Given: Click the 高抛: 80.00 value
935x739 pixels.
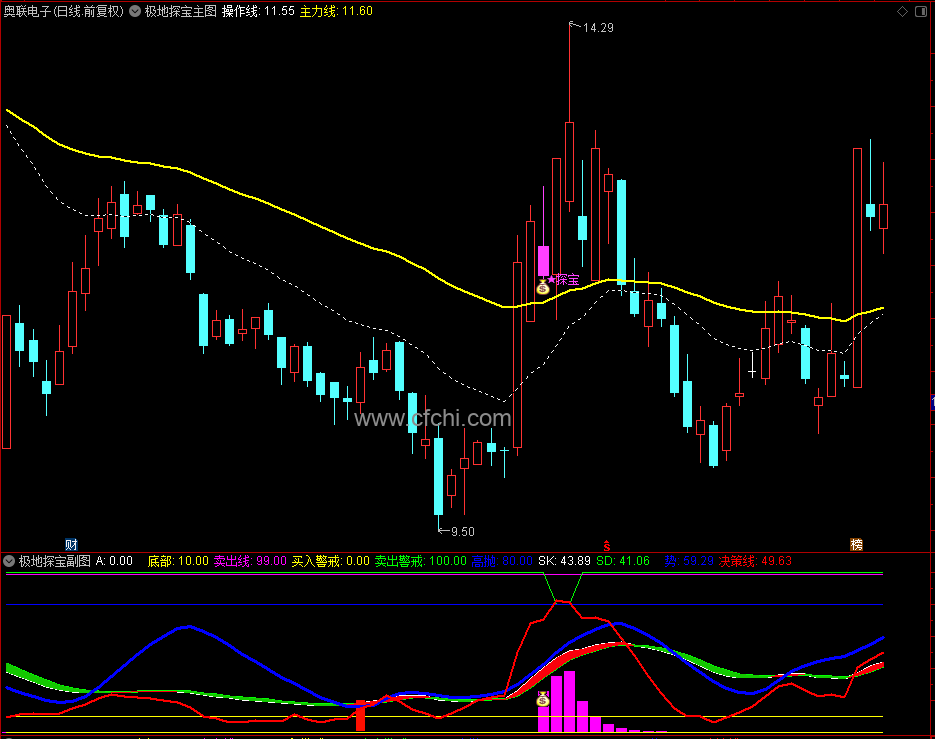Looking at the screenshot, I should (501, 561).
